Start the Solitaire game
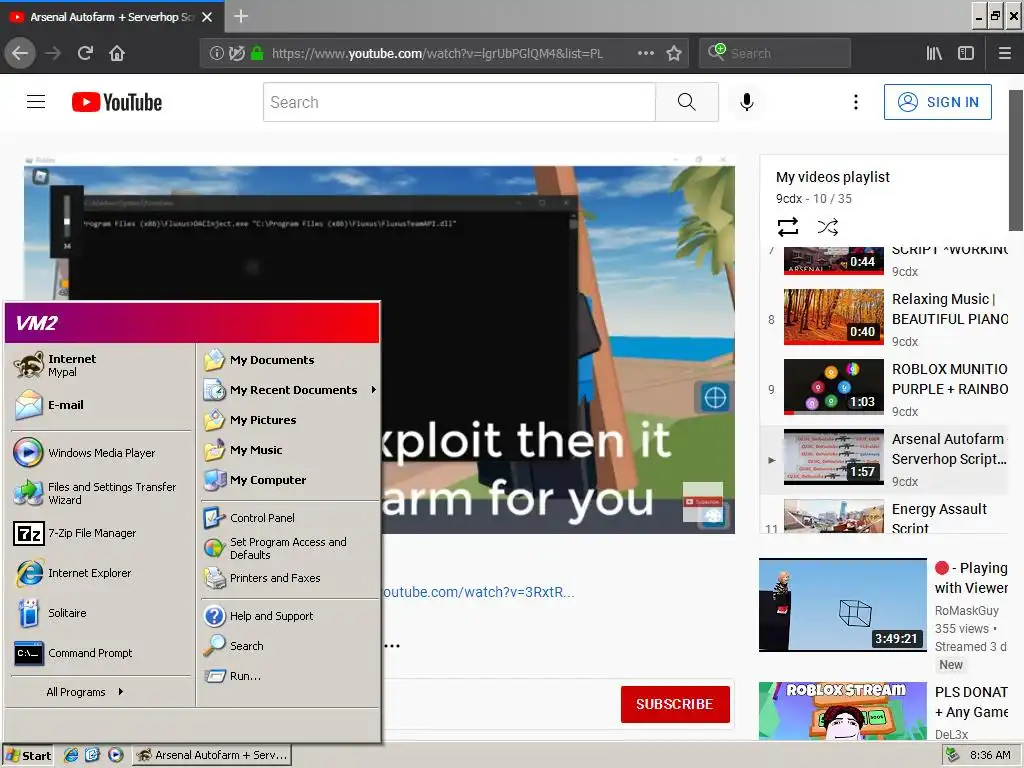1024x768 pixels. pyautogui.click(x=50, y=613)
